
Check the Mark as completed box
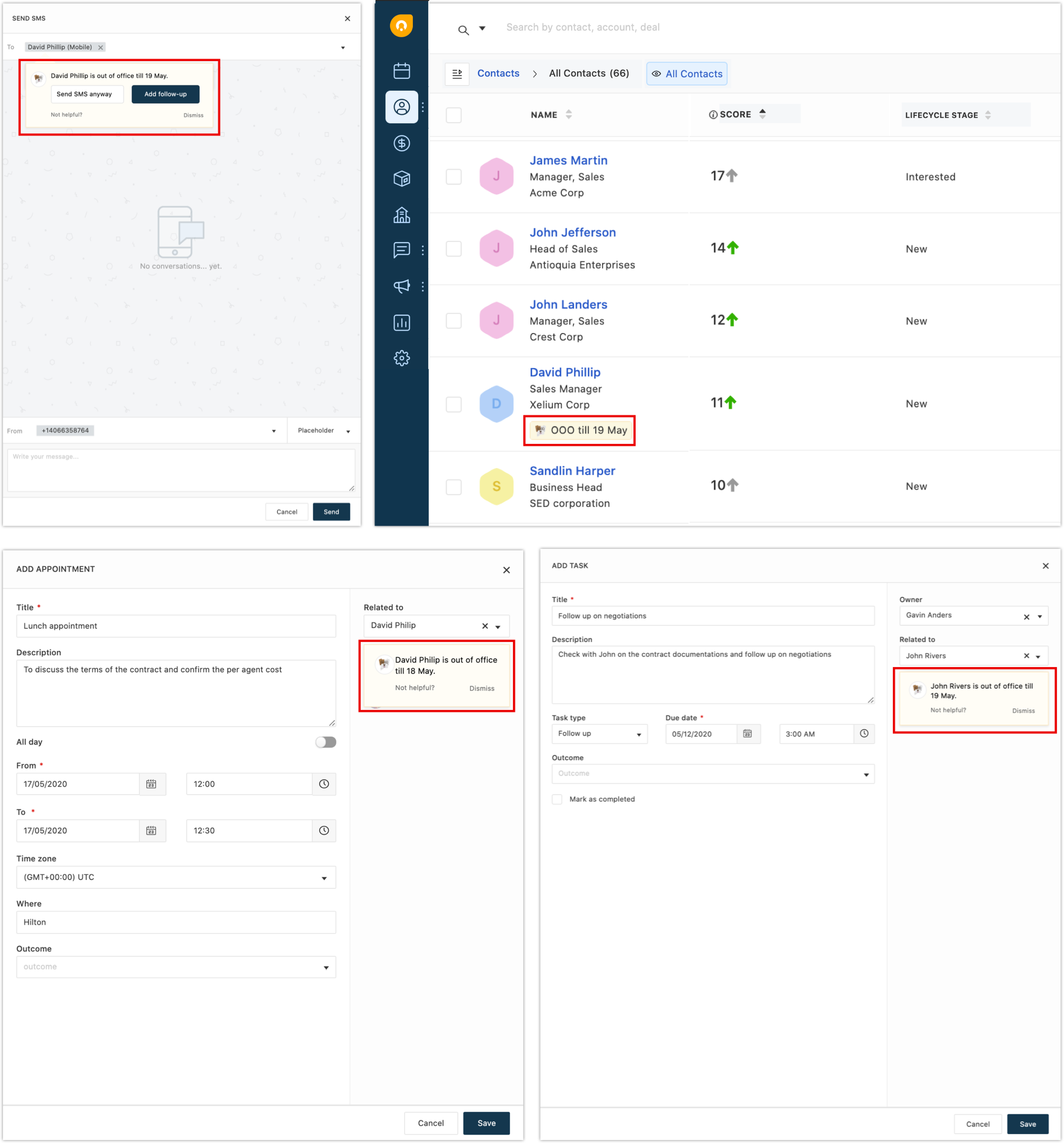click(557, 799)
